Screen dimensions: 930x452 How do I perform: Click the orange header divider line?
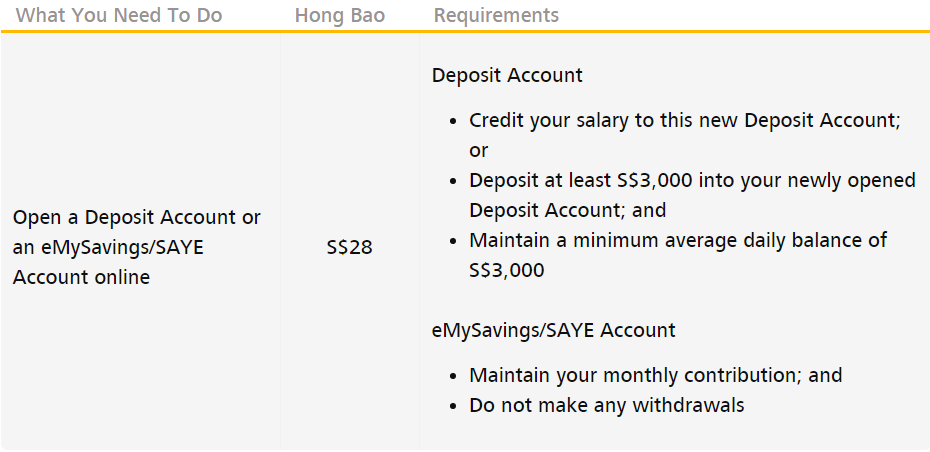click(x=465, y=31)
